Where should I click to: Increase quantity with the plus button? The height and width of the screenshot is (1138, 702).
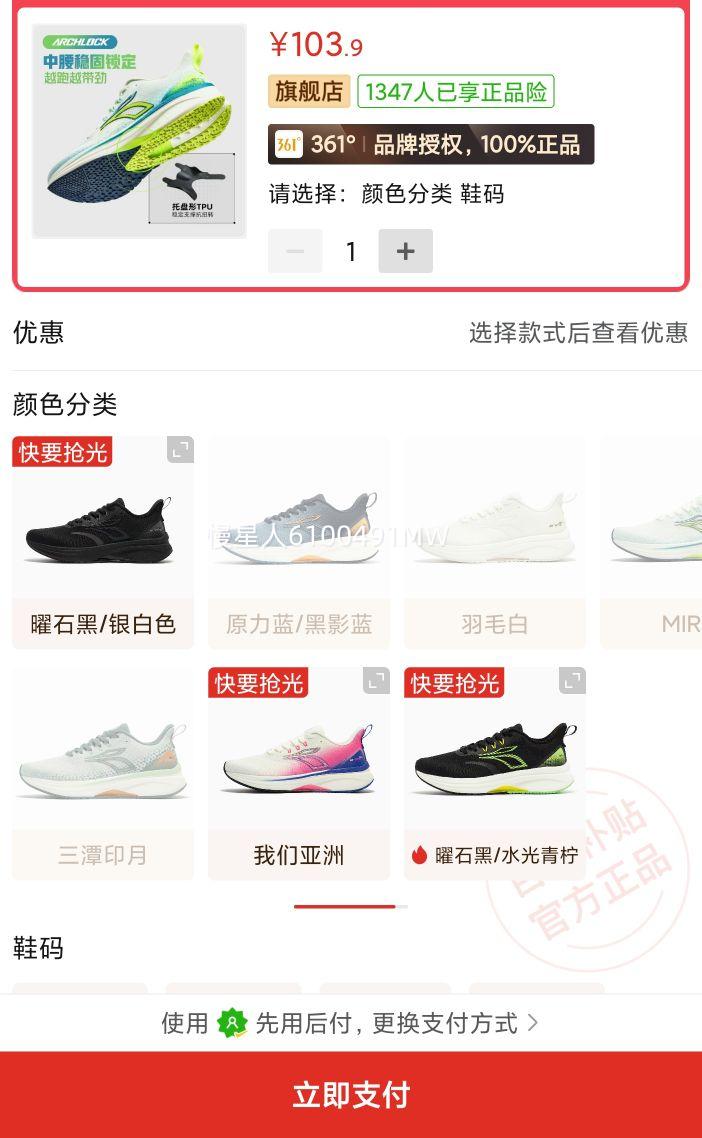tap(406, 251)
